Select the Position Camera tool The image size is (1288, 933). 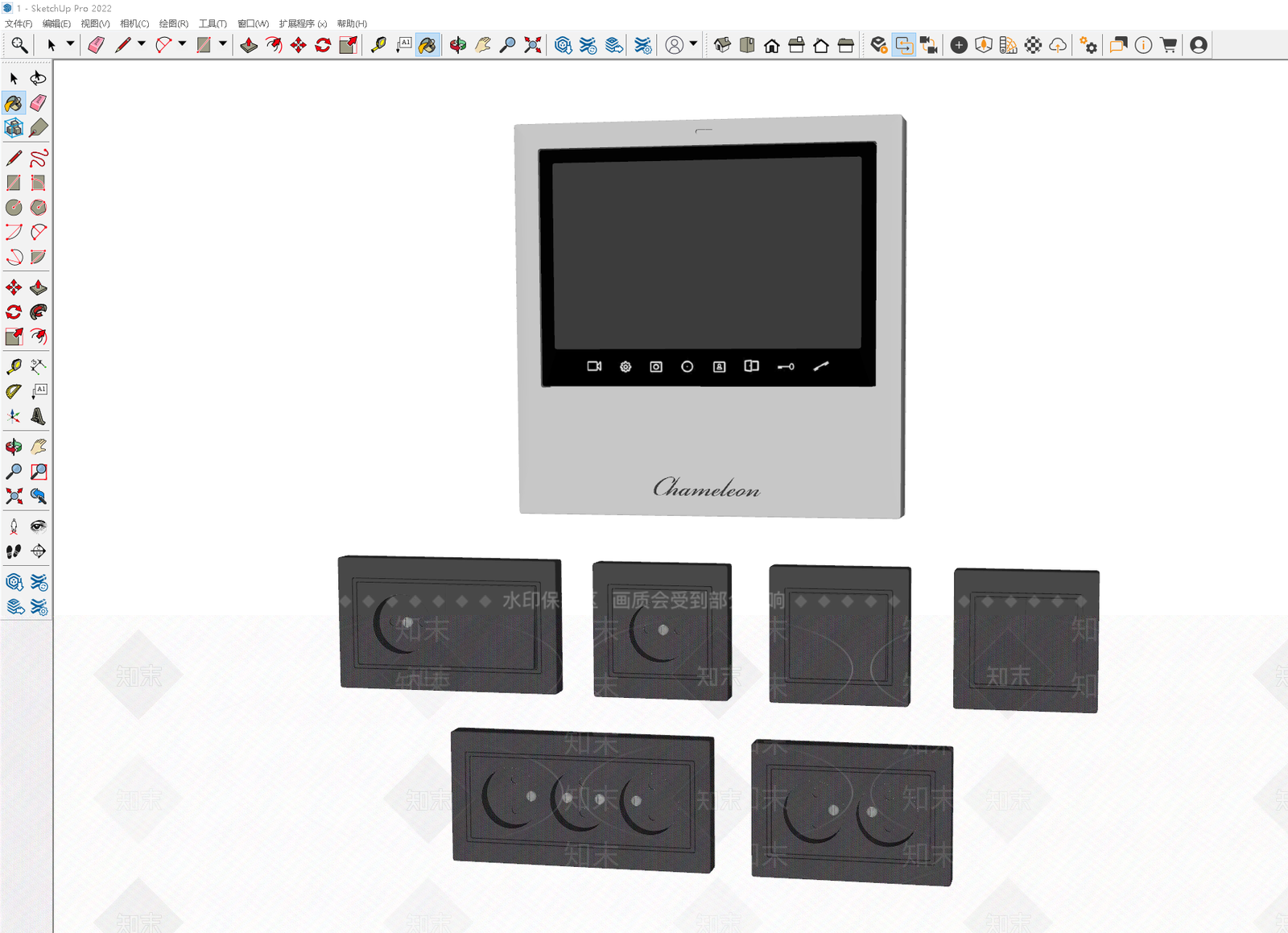(x=14, y=526)
